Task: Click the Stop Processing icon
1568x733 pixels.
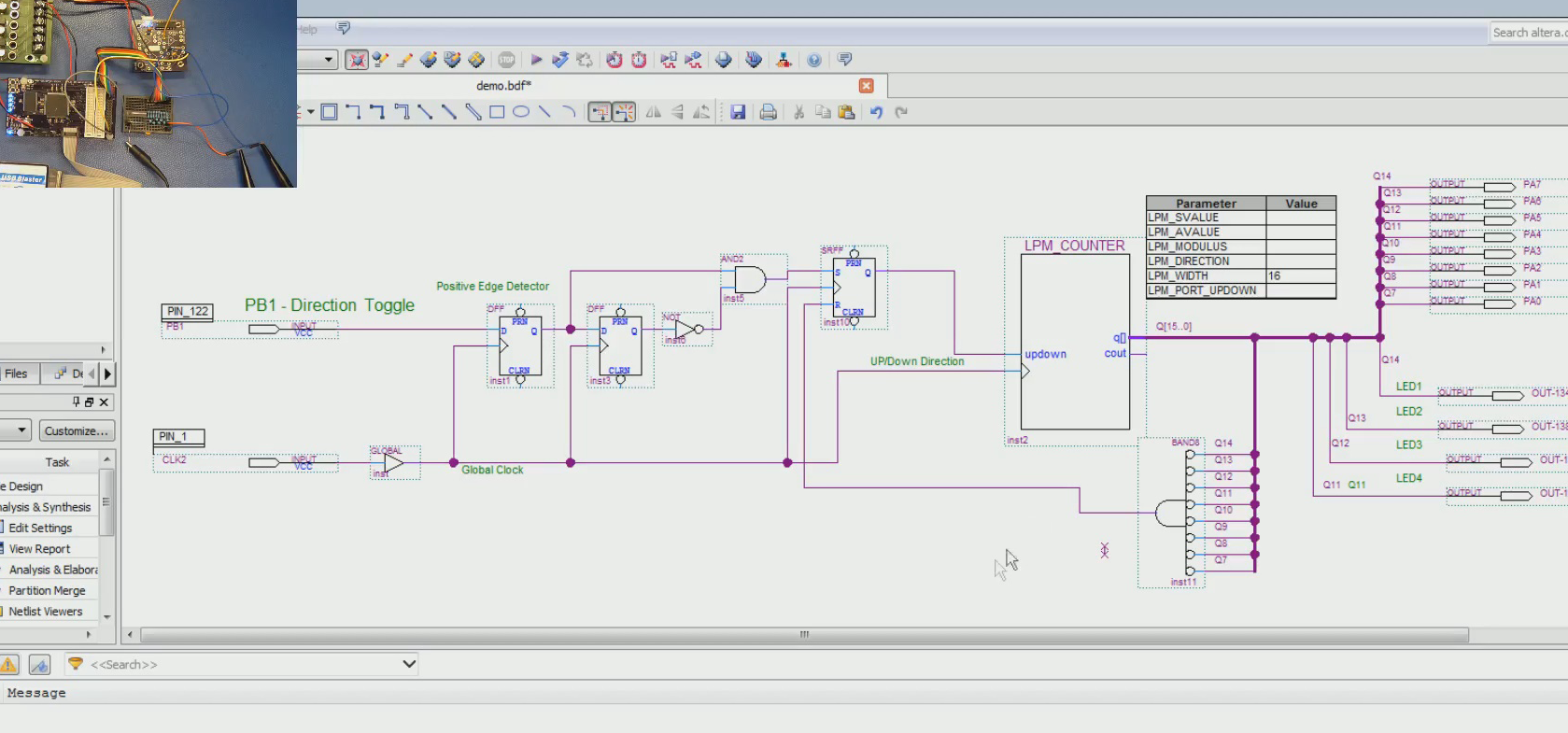Action: pyautogui.click(x=506, y=60)
